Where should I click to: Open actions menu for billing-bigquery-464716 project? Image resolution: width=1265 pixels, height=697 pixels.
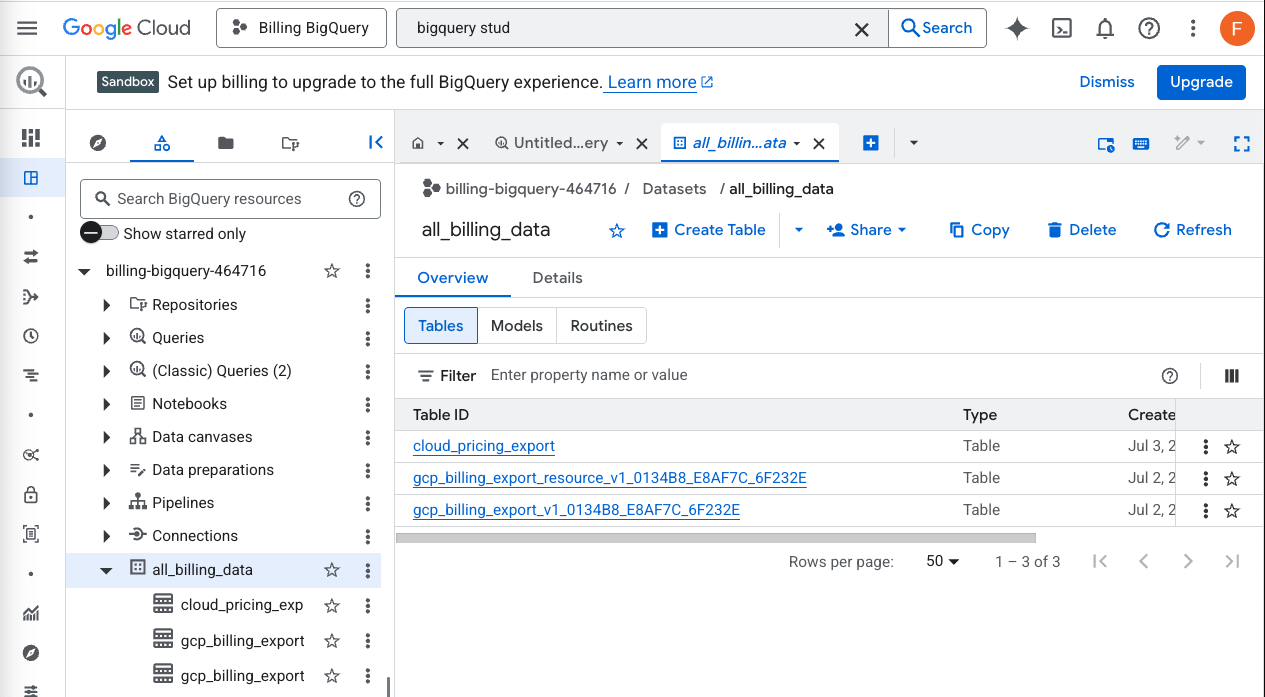tap(368, 271)
